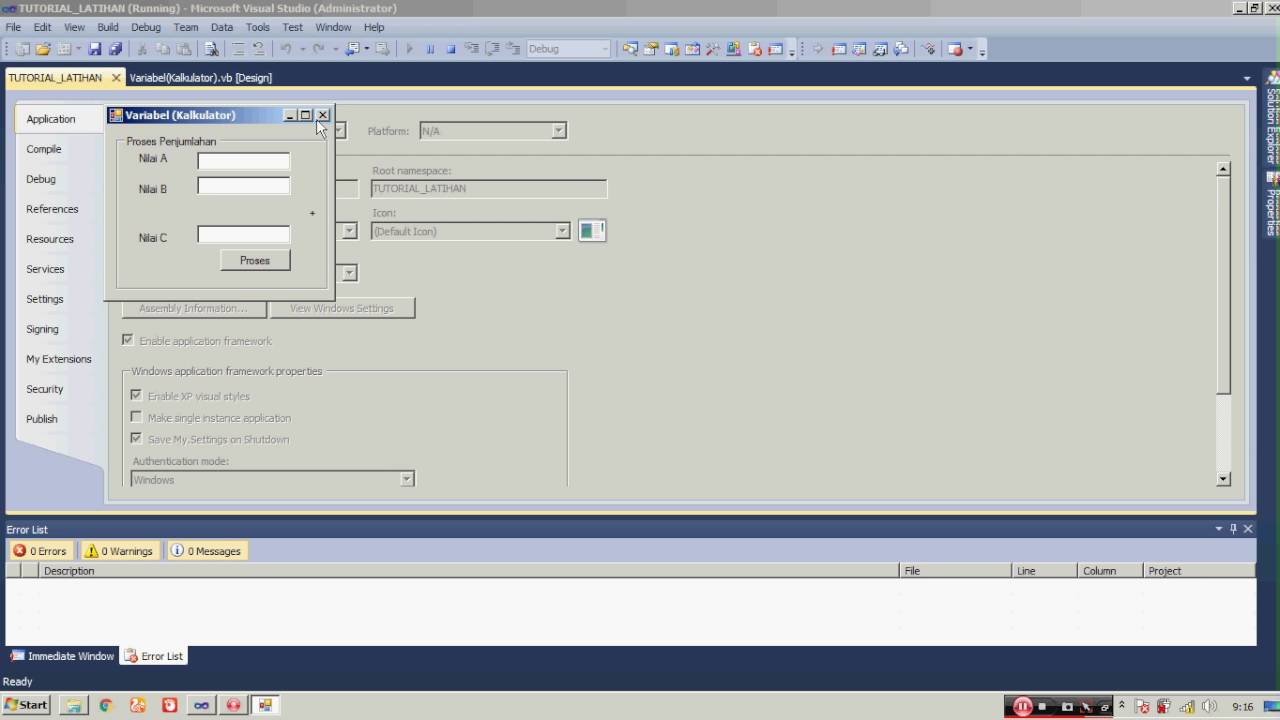This screenshot has width=1280, height=720.
Task: Toggle Enable application framework checkbox
Action: point(127,340)
